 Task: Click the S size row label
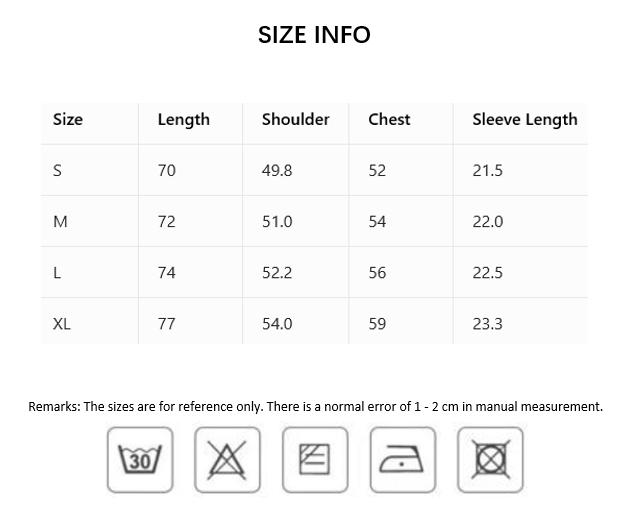tap(57, 171)
